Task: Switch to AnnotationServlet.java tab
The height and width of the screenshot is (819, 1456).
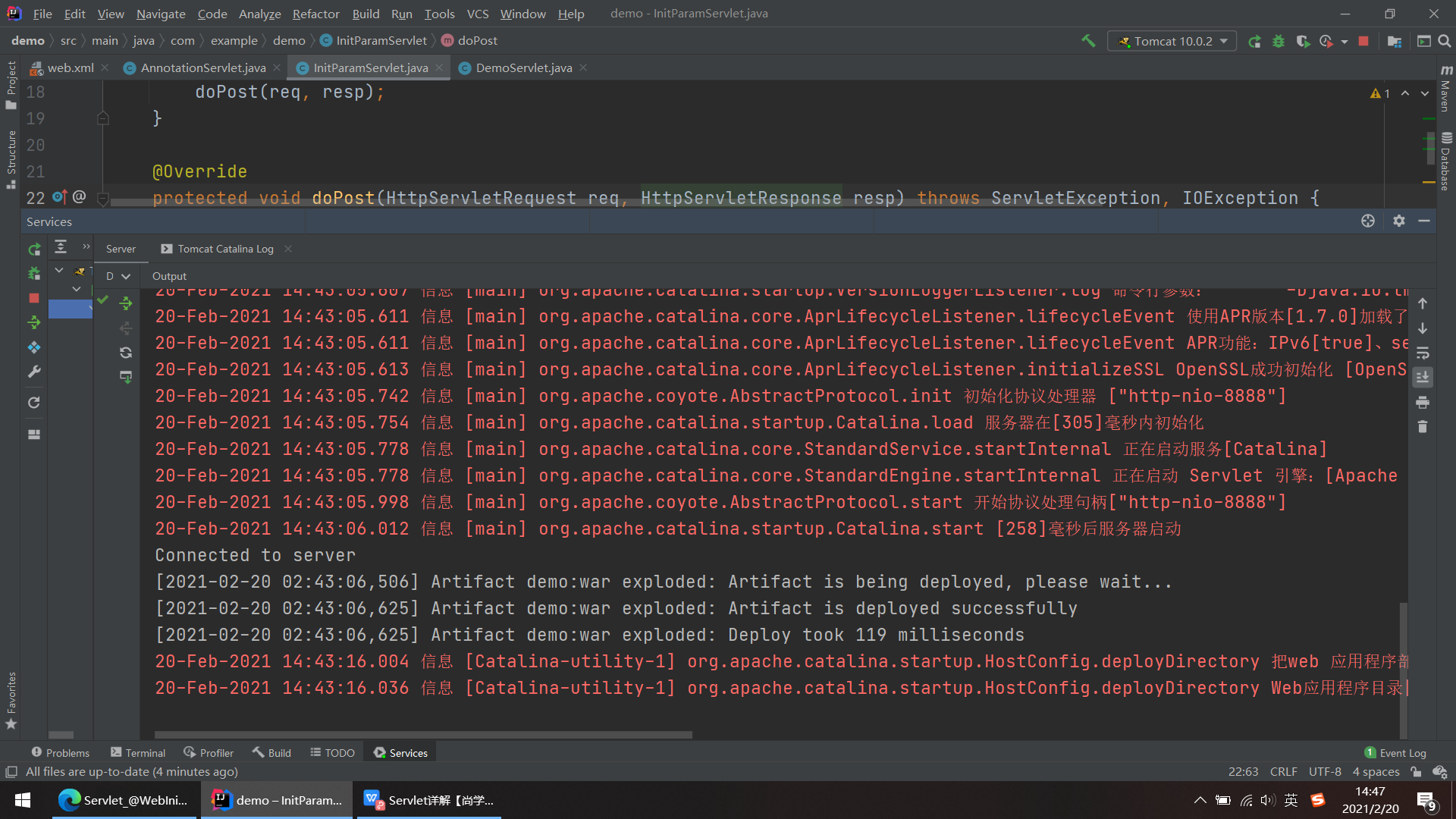Action: click(202, 68)
